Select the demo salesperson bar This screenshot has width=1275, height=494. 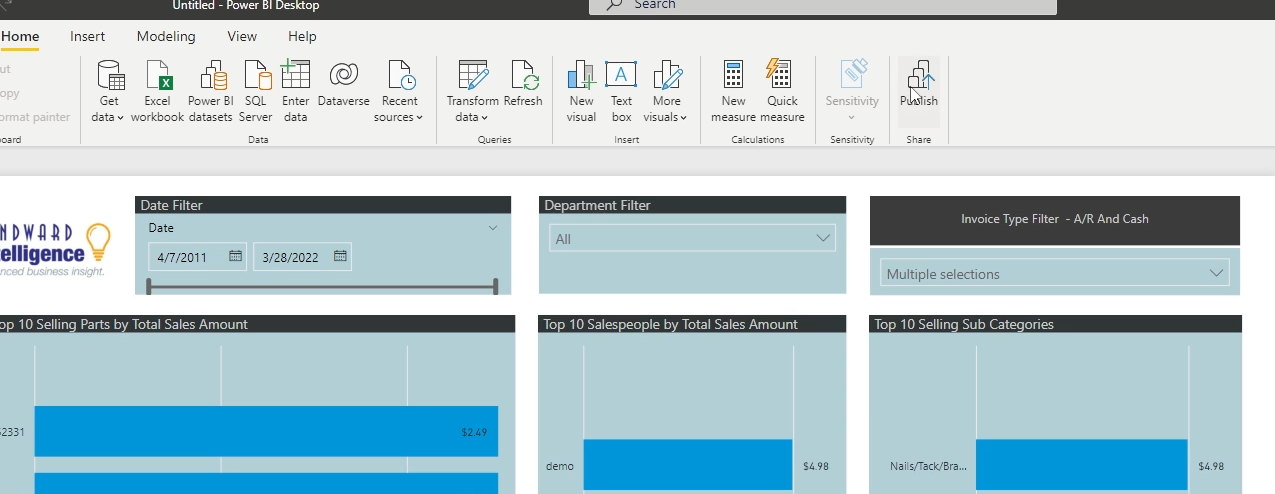pos(688,465)
